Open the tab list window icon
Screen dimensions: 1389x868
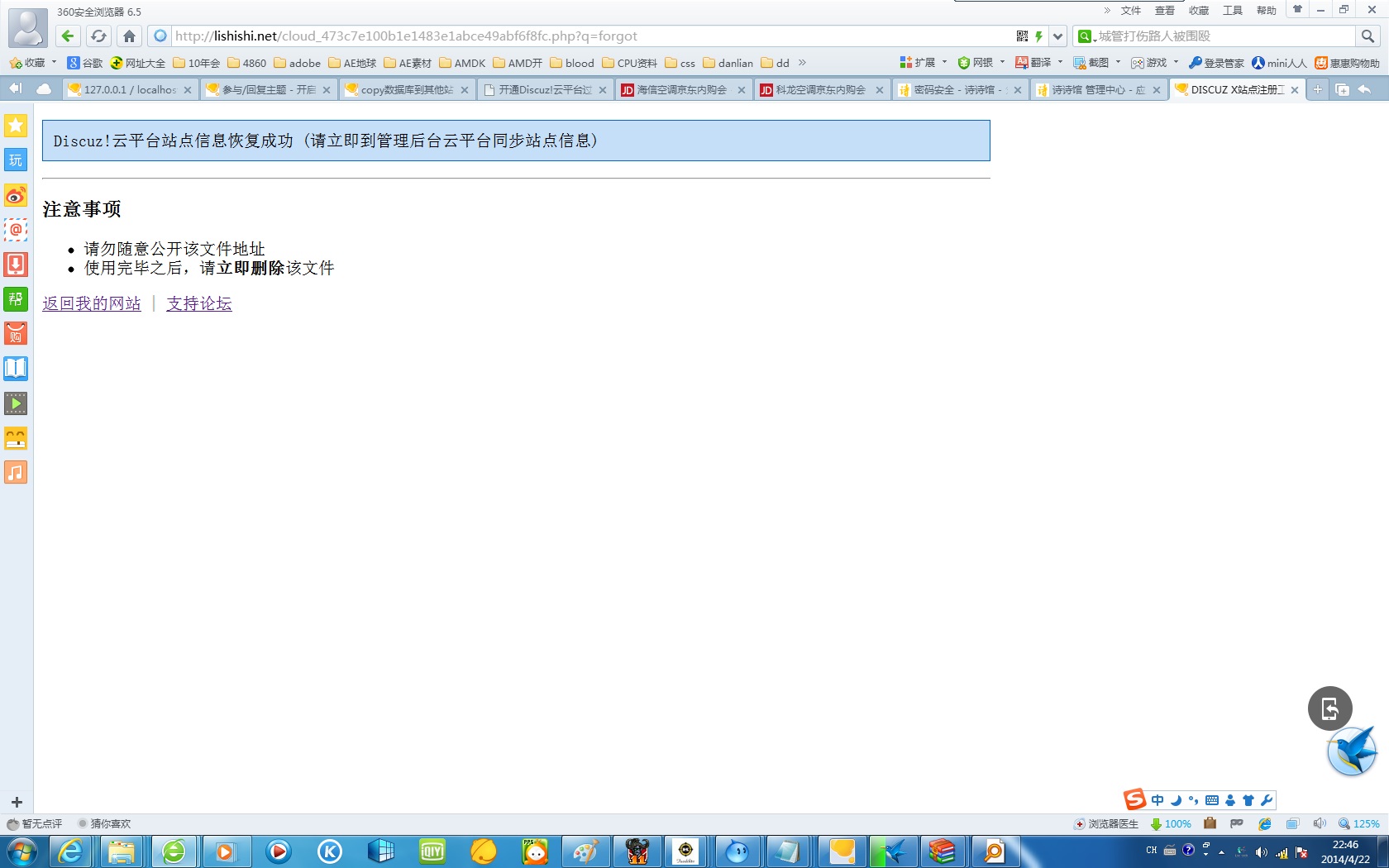[x=1342, y=89]
